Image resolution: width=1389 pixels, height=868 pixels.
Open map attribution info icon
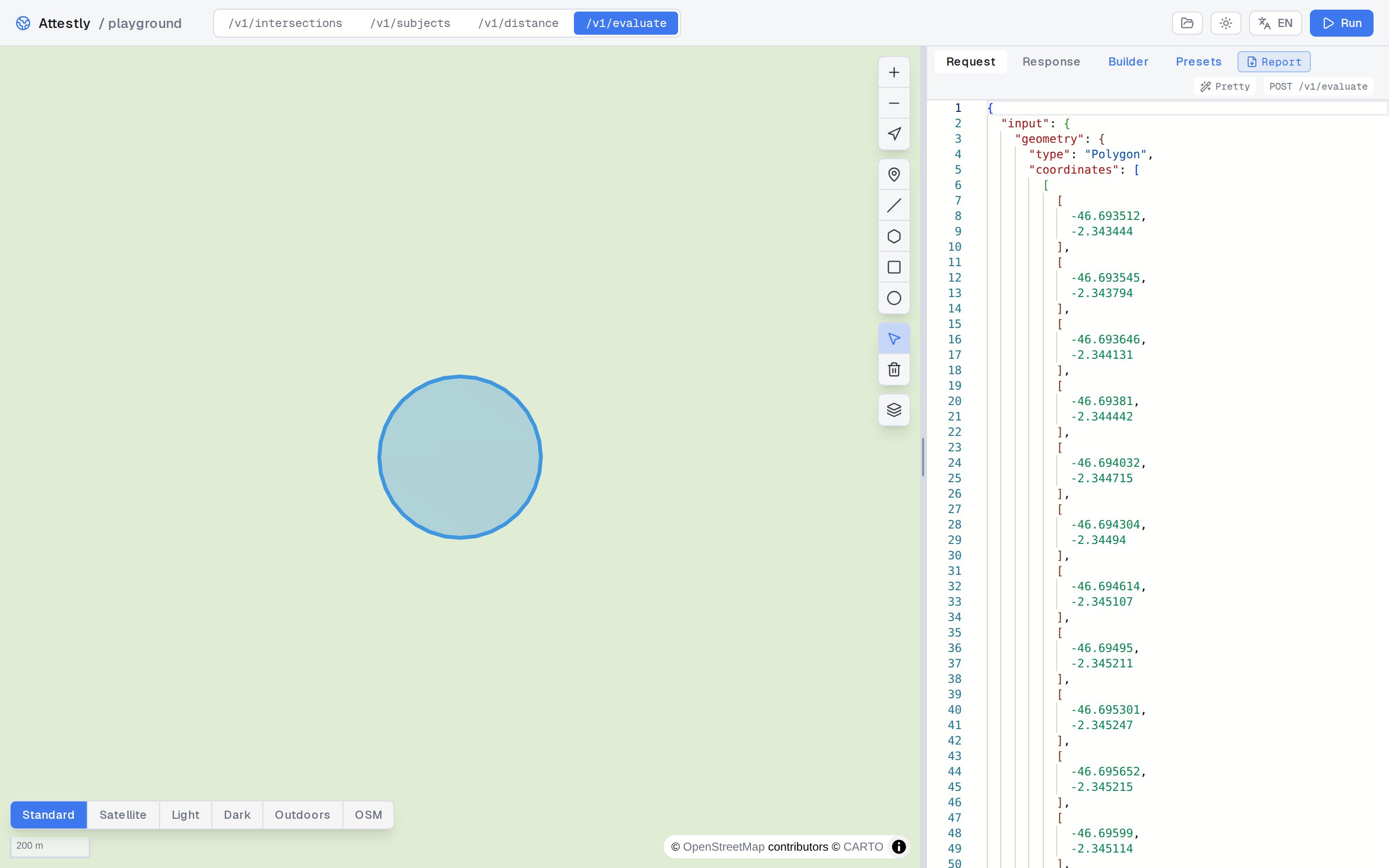point(898,847)
